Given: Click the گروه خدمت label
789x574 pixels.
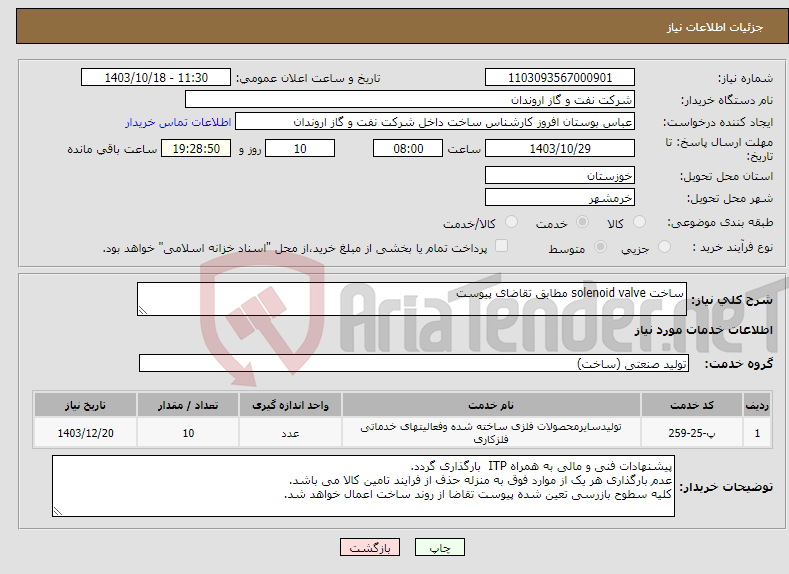Looking at the screenshot, I should (x=738, y=364).
